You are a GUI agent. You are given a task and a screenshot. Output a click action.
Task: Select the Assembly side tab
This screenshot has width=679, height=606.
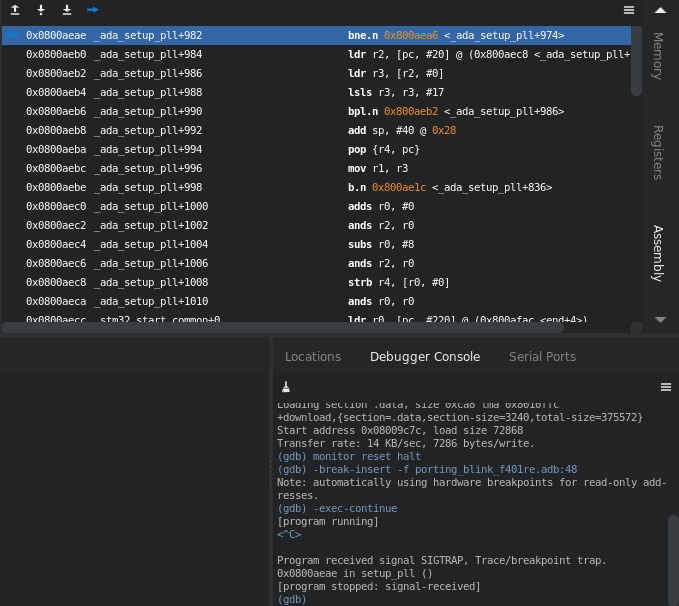658,253
